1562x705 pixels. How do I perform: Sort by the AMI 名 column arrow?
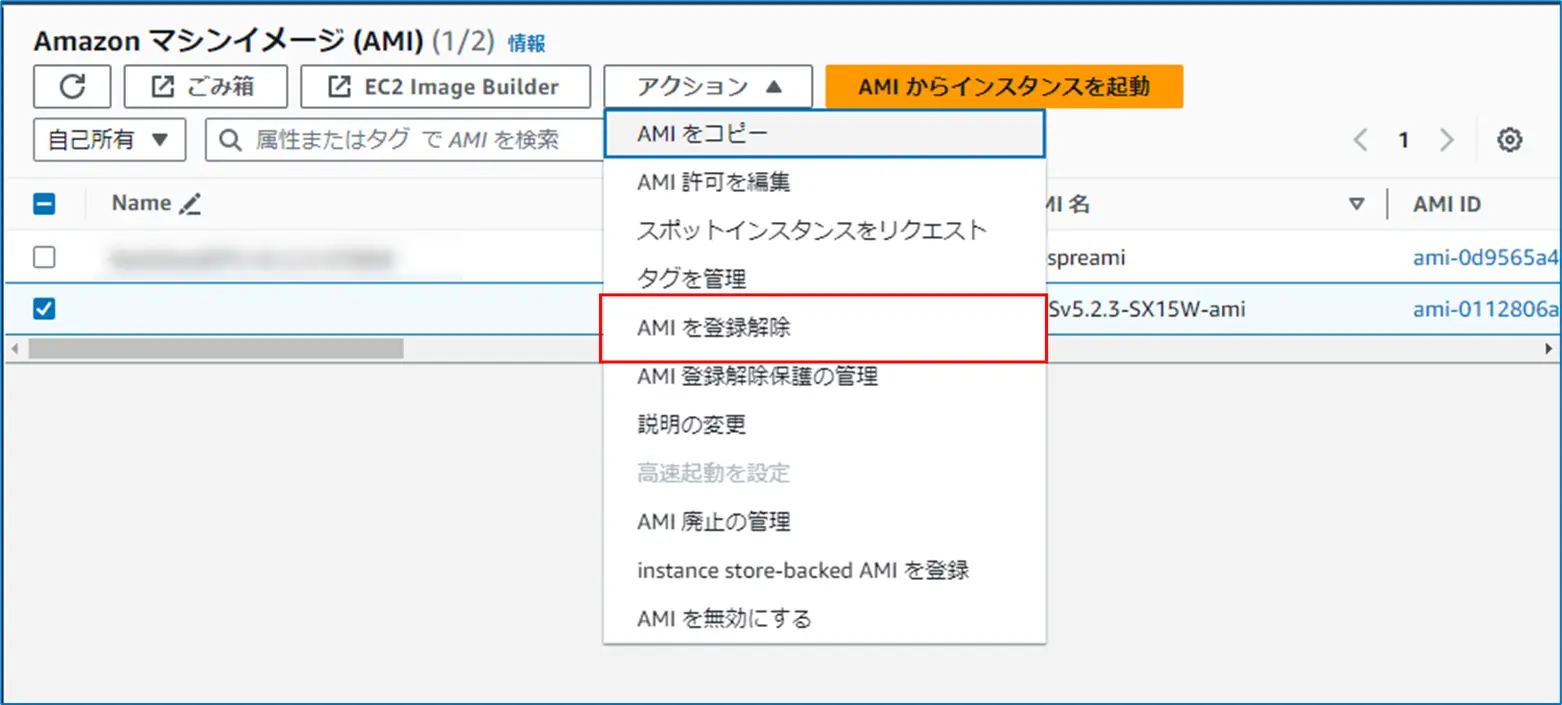tap(1357, 204)
